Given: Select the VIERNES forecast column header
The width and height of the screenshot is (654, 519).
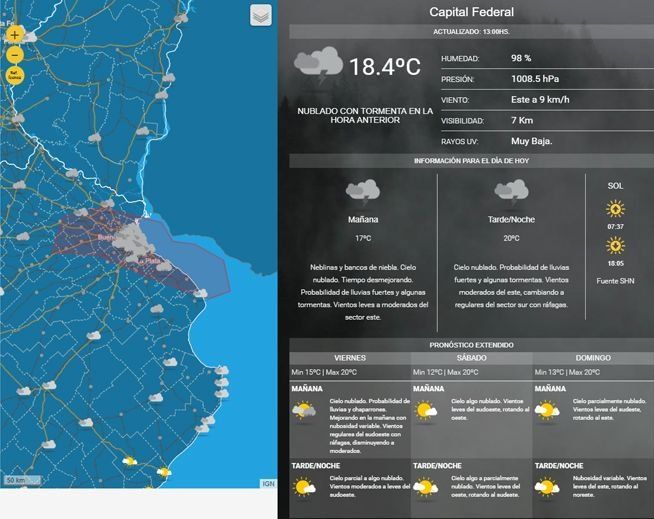Looking at the screenshot, I should [349, 357].
